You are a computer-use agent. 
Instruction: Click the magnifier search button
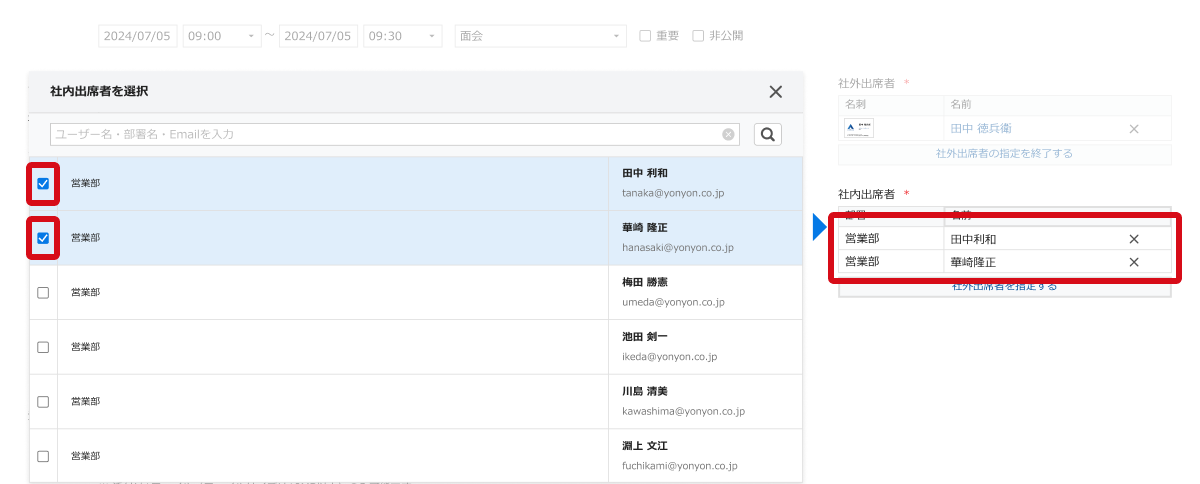[767, 134]
